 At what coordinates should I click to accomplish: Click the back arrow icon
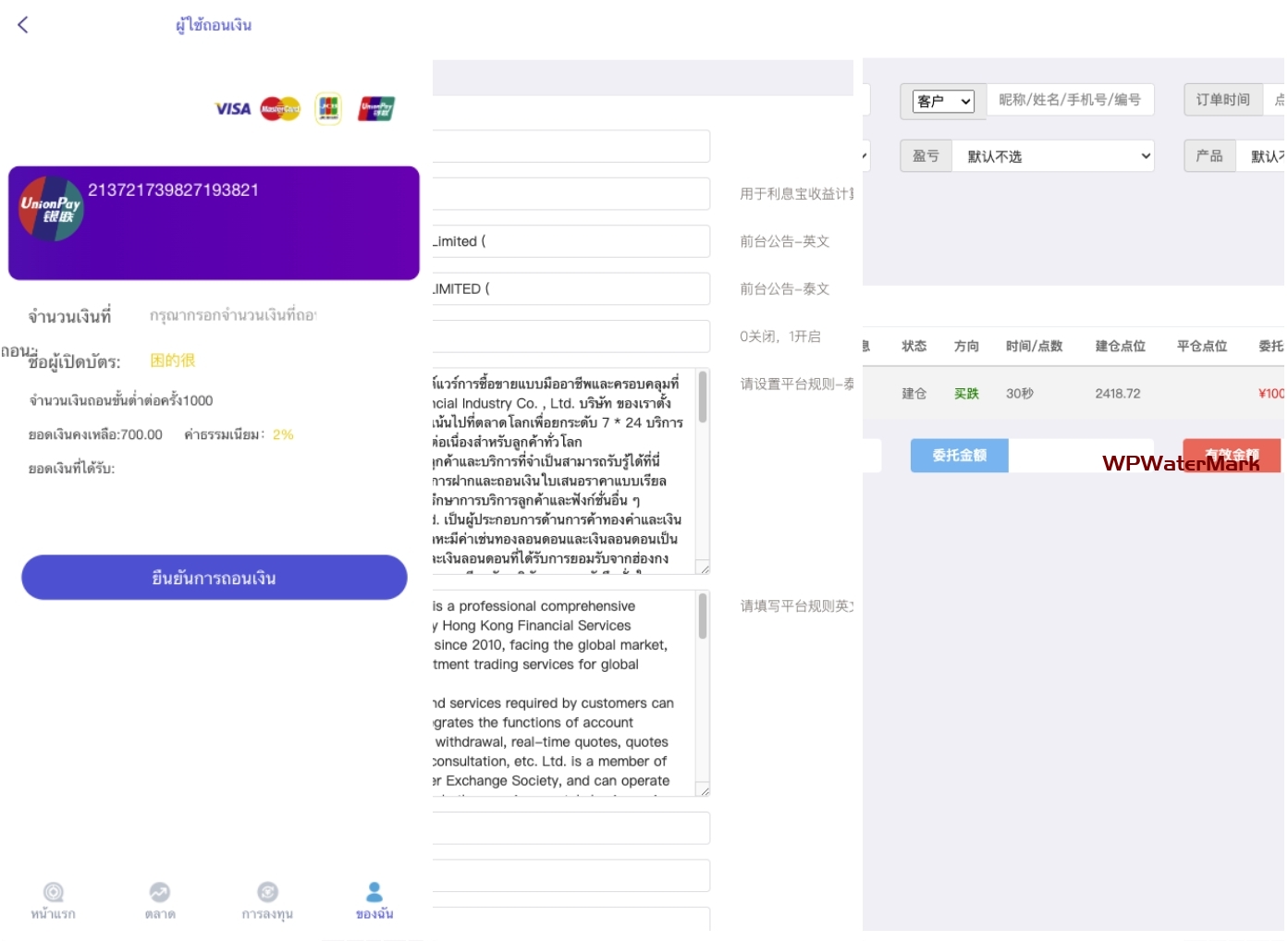click(x=23, y=25)
